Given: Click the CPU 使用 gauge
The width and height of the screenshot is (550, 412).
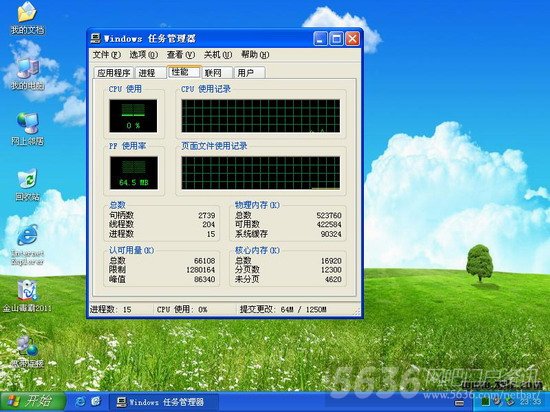Looking at the screenshot, I should tap(133, 116).
